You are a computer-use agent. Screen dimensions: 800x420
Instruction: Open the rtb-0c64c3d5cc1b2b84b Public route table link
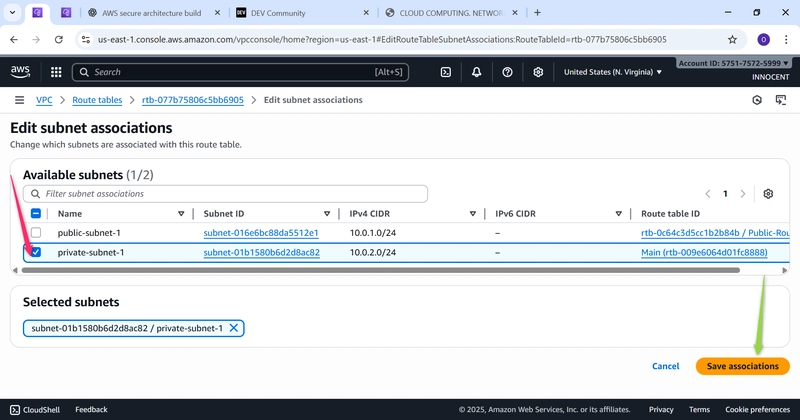click(x=715, y=233)
